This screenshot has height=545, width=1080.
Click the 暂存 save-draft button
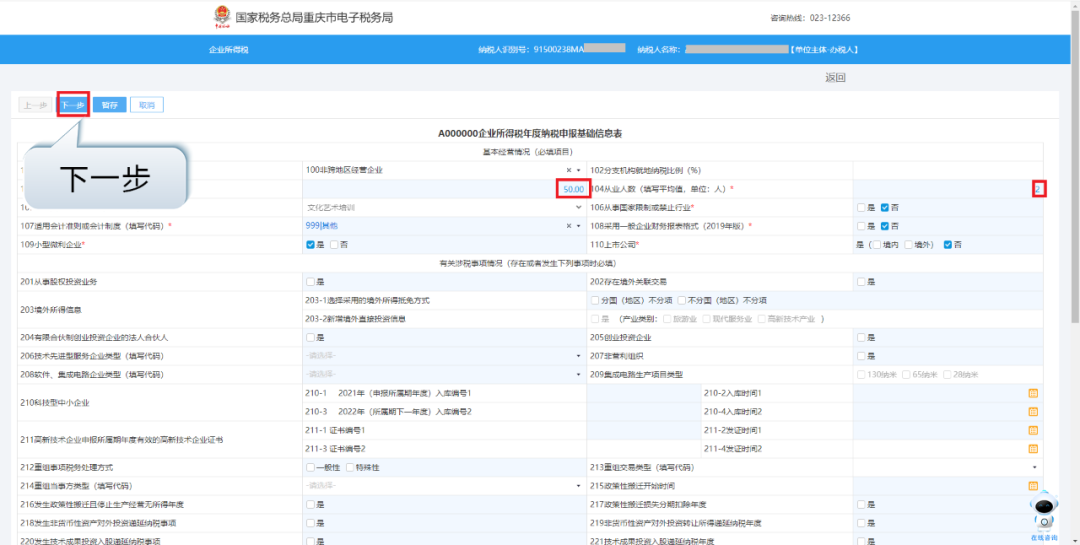110,105
